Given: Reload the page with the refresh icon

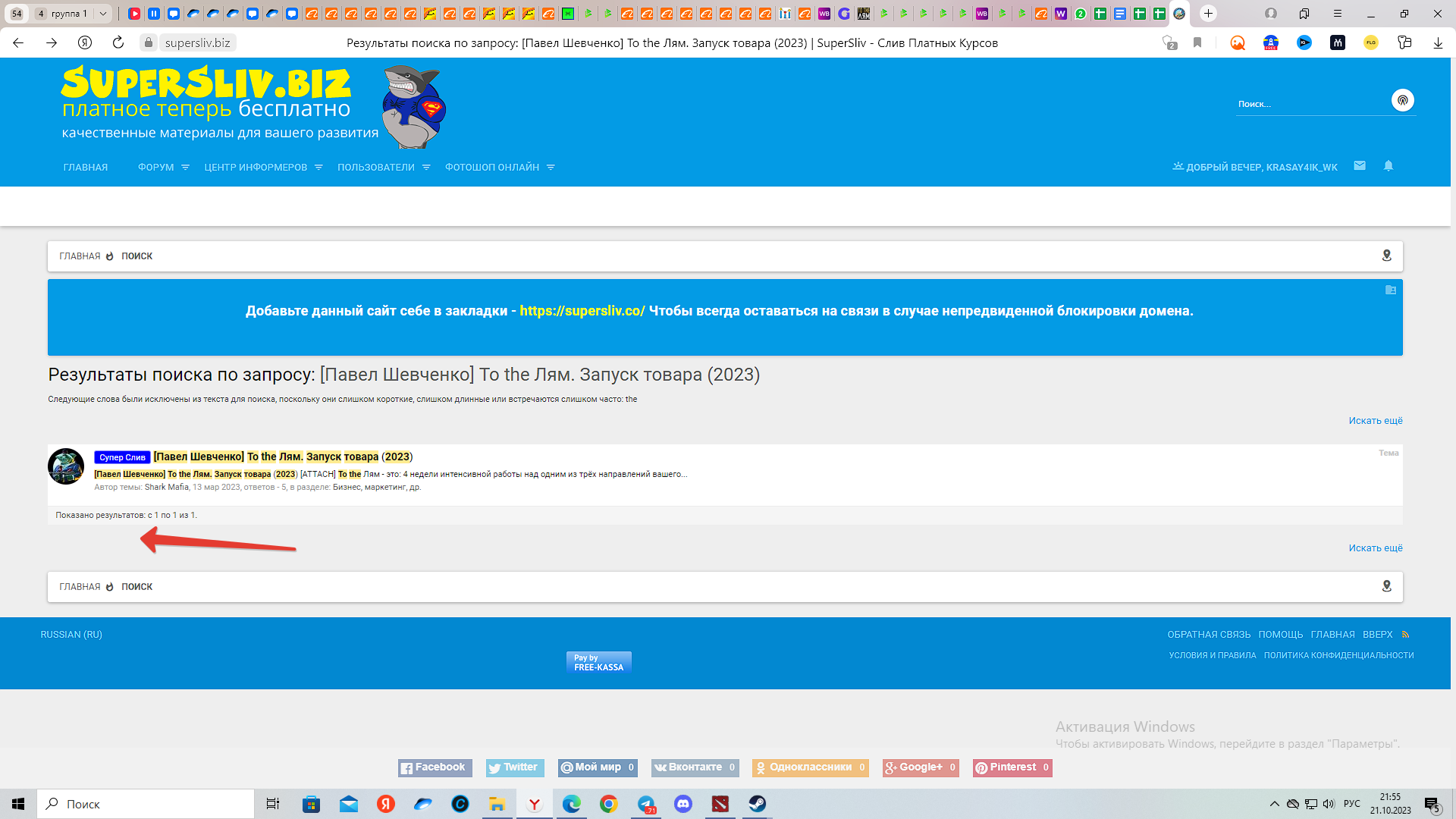Looking at the screenshot, I should coord(118,43).
